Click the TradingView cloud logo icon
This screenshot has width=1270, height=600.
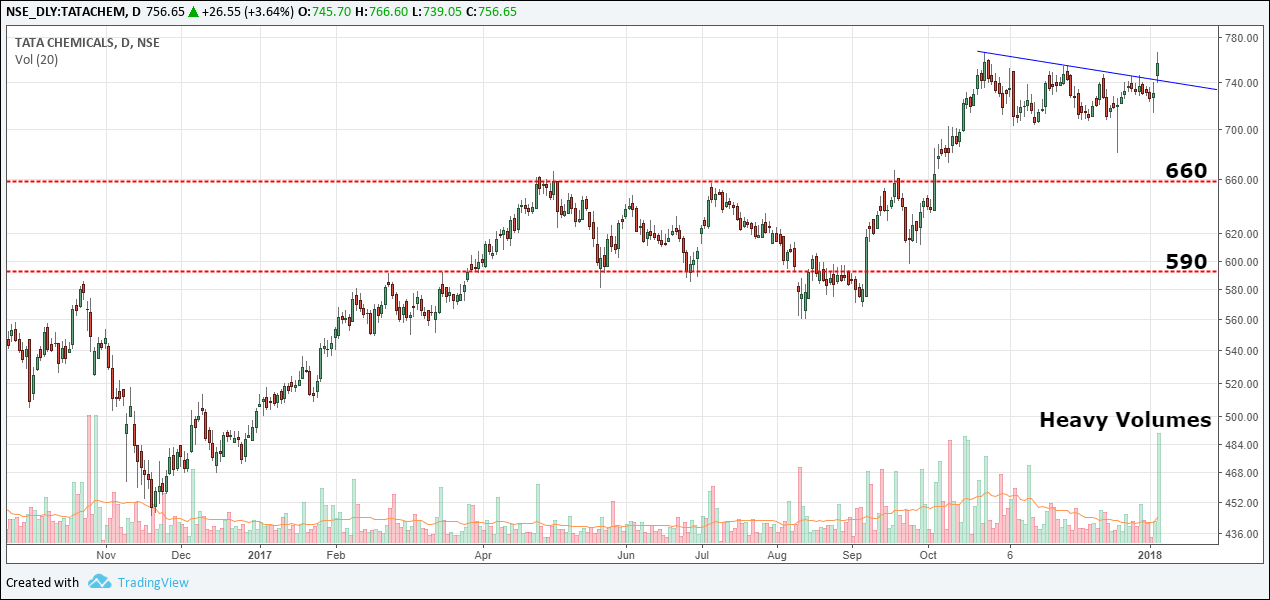coord(98,582)
